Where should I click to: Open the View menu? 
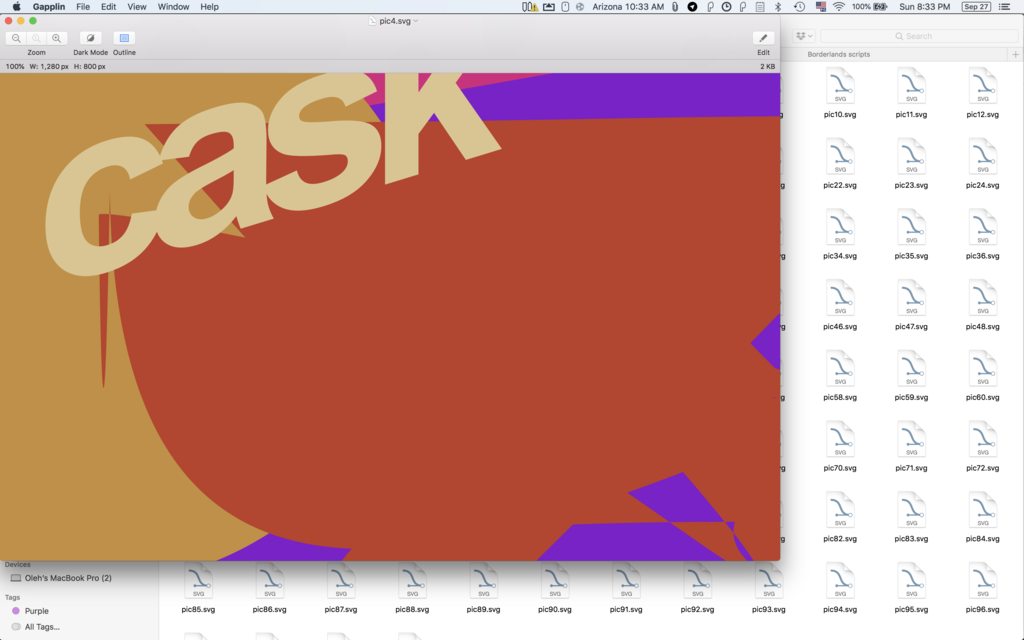pyautogui.click(x=136, y=7)
